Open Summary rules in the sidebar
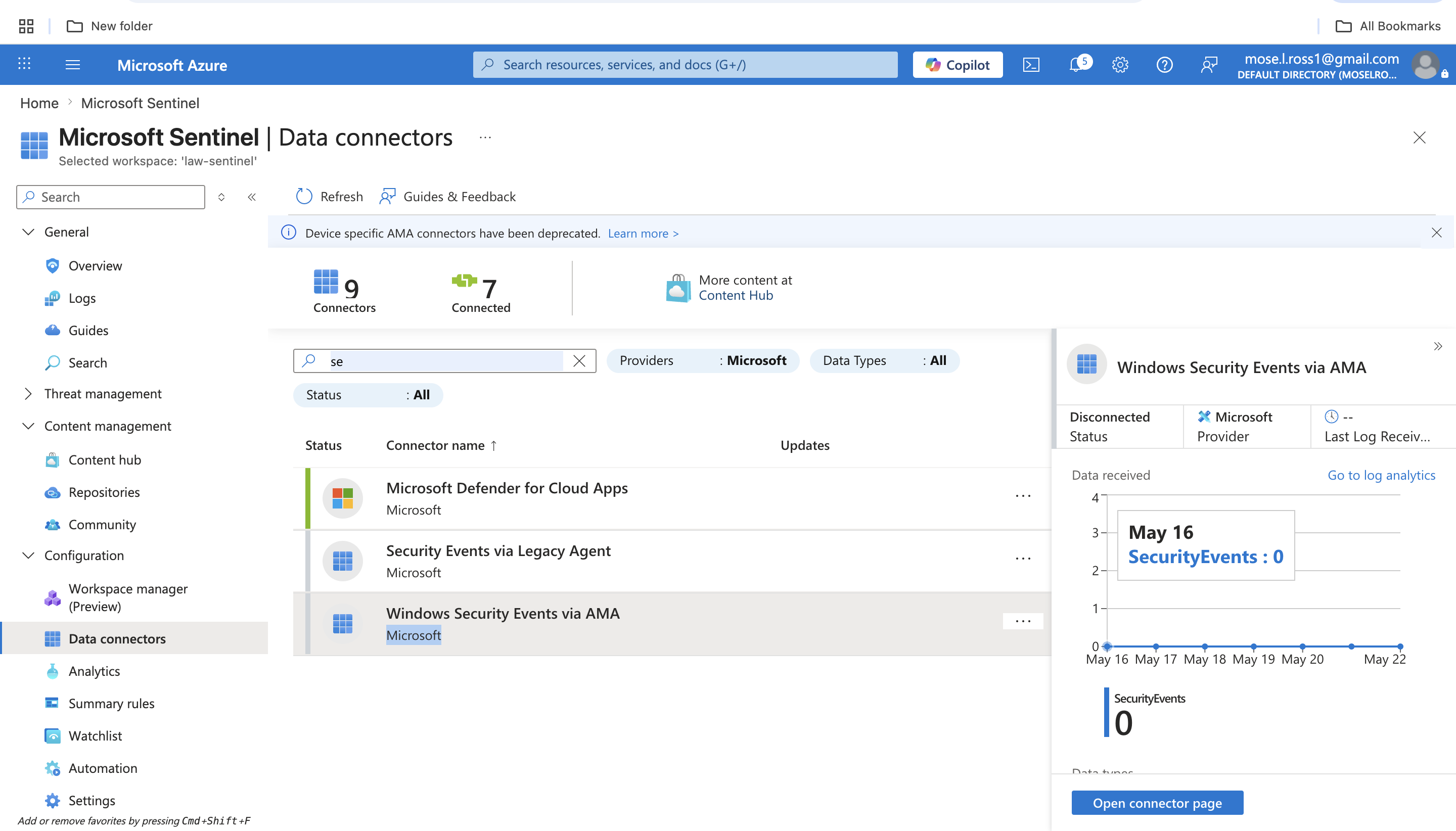This screenshot has width=1456, height=831. coord(111,704)
